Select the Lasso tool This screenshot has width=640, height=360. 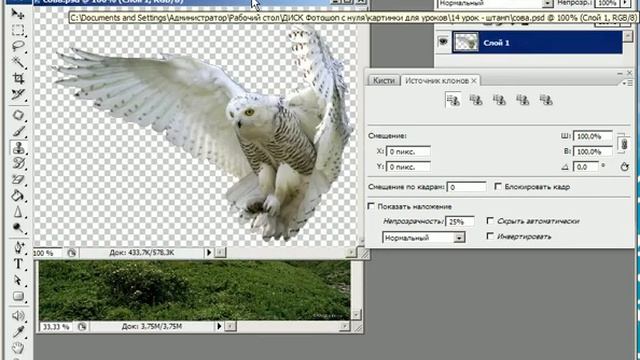[18, 46]
